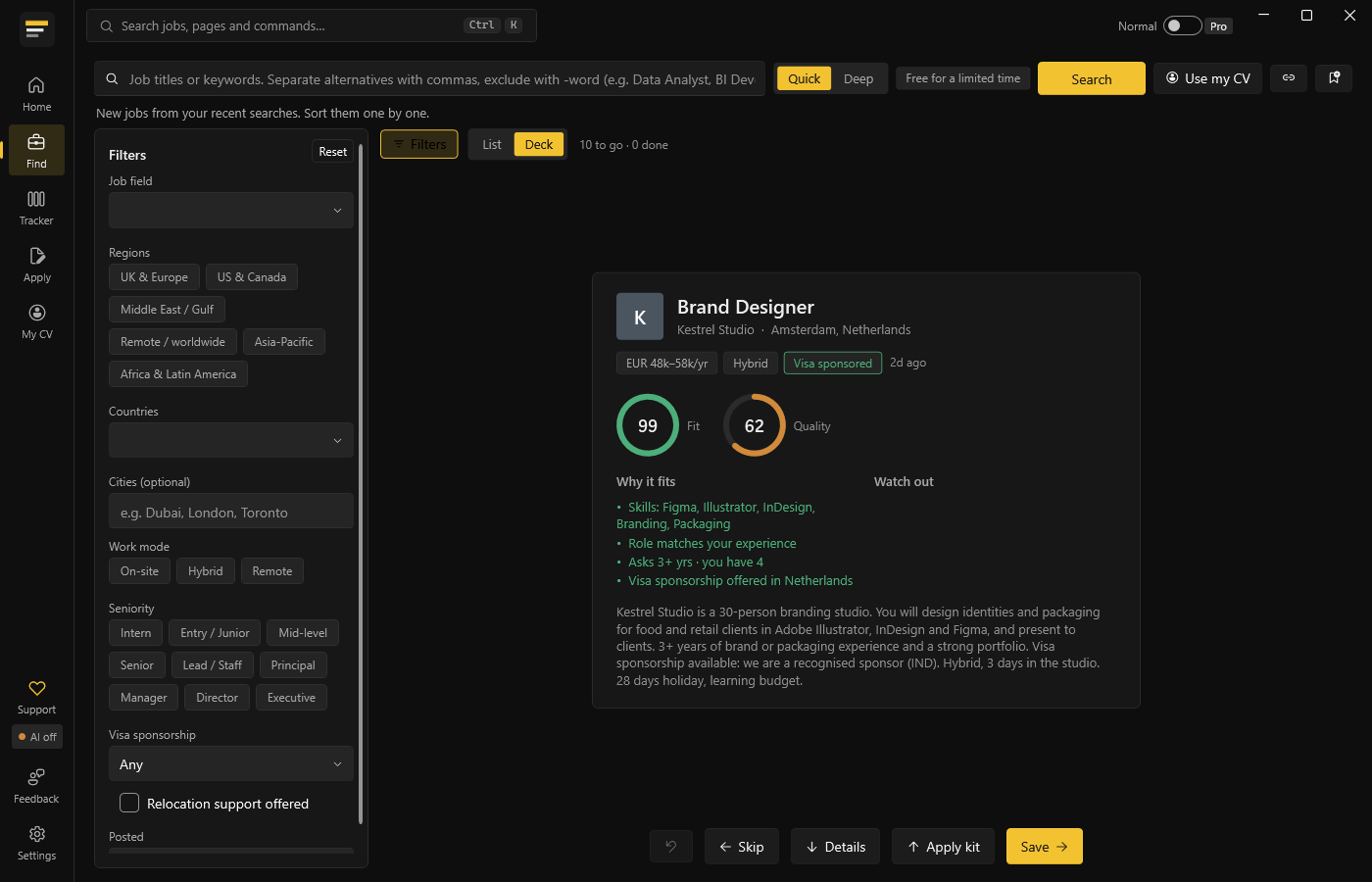Reset all filters

point(333,152)
